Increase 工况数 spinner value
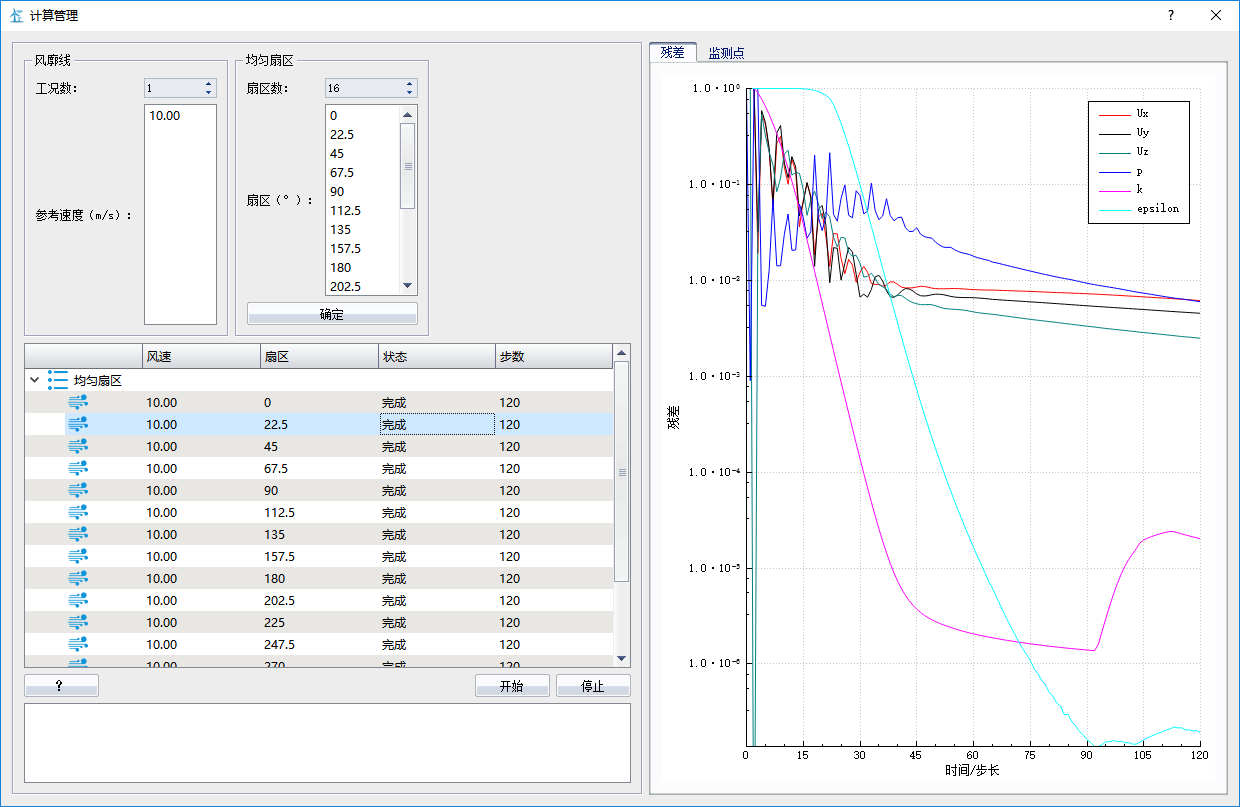 point(208,84)
